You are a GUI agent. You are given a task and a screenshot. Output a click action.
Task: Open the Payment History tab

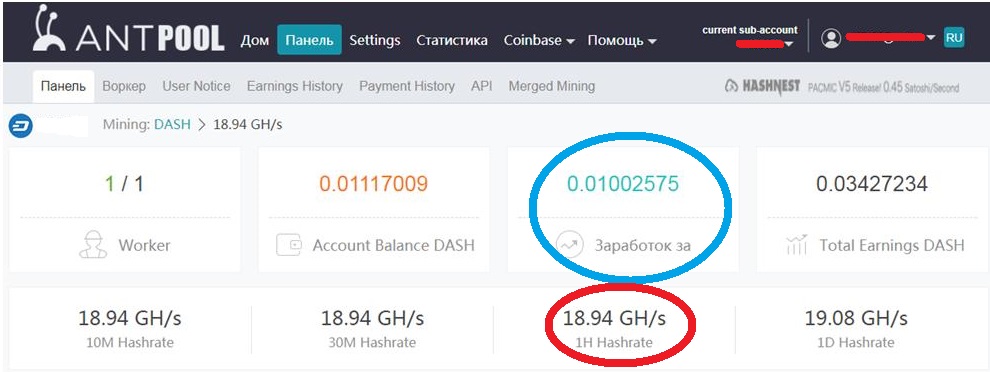click(x=407, y=86)
